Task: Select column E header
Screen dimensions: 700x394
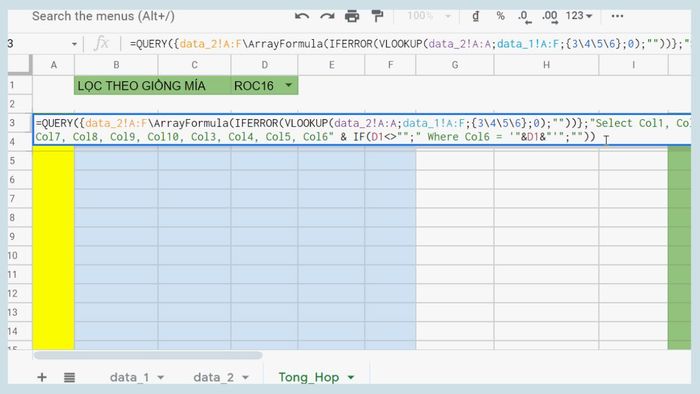Action: [x=331, y=65]
